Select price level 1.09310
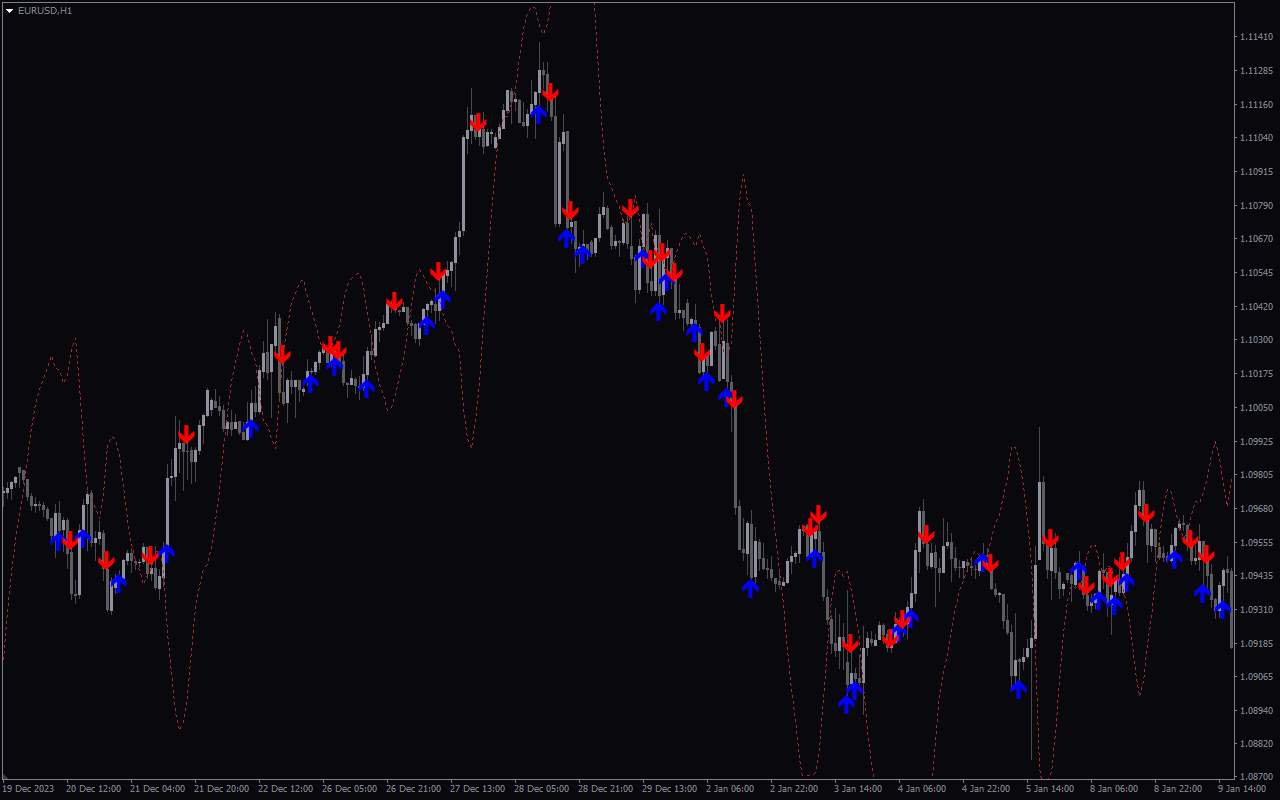1280x800 pixels. coord(1256,610)
